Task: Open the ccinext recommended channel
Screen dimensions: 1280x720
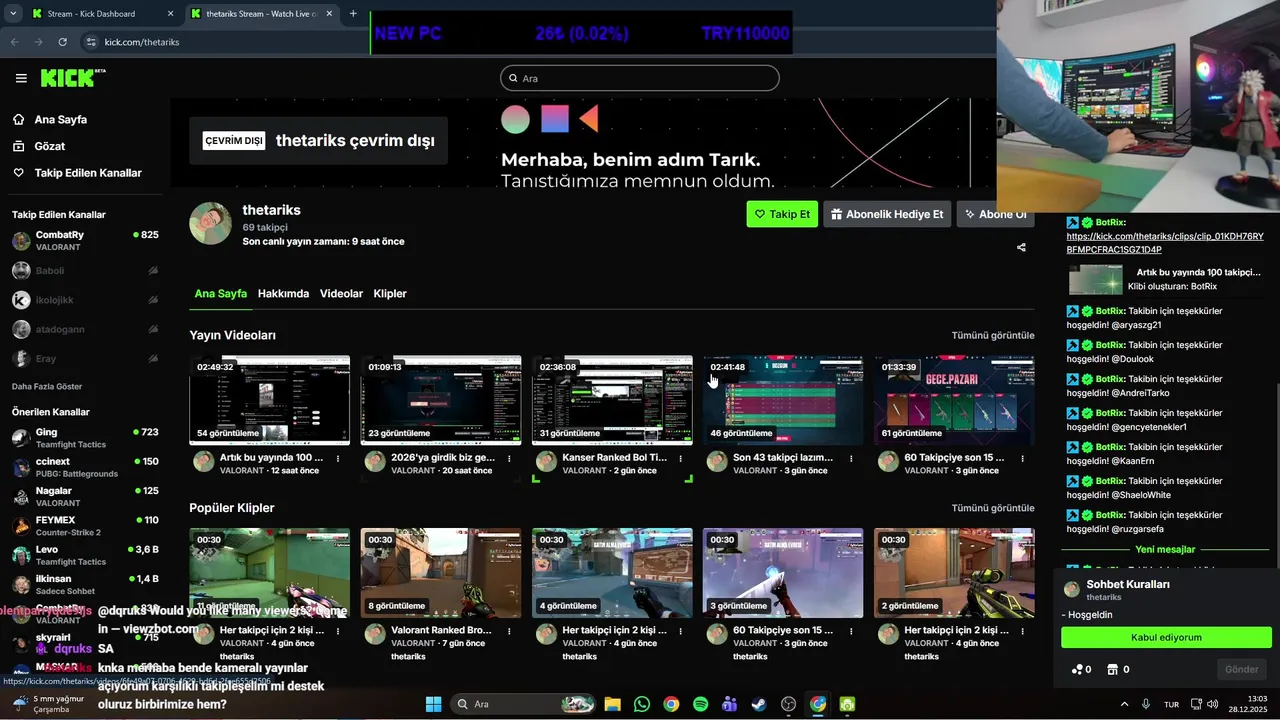Action: point(85,467)
